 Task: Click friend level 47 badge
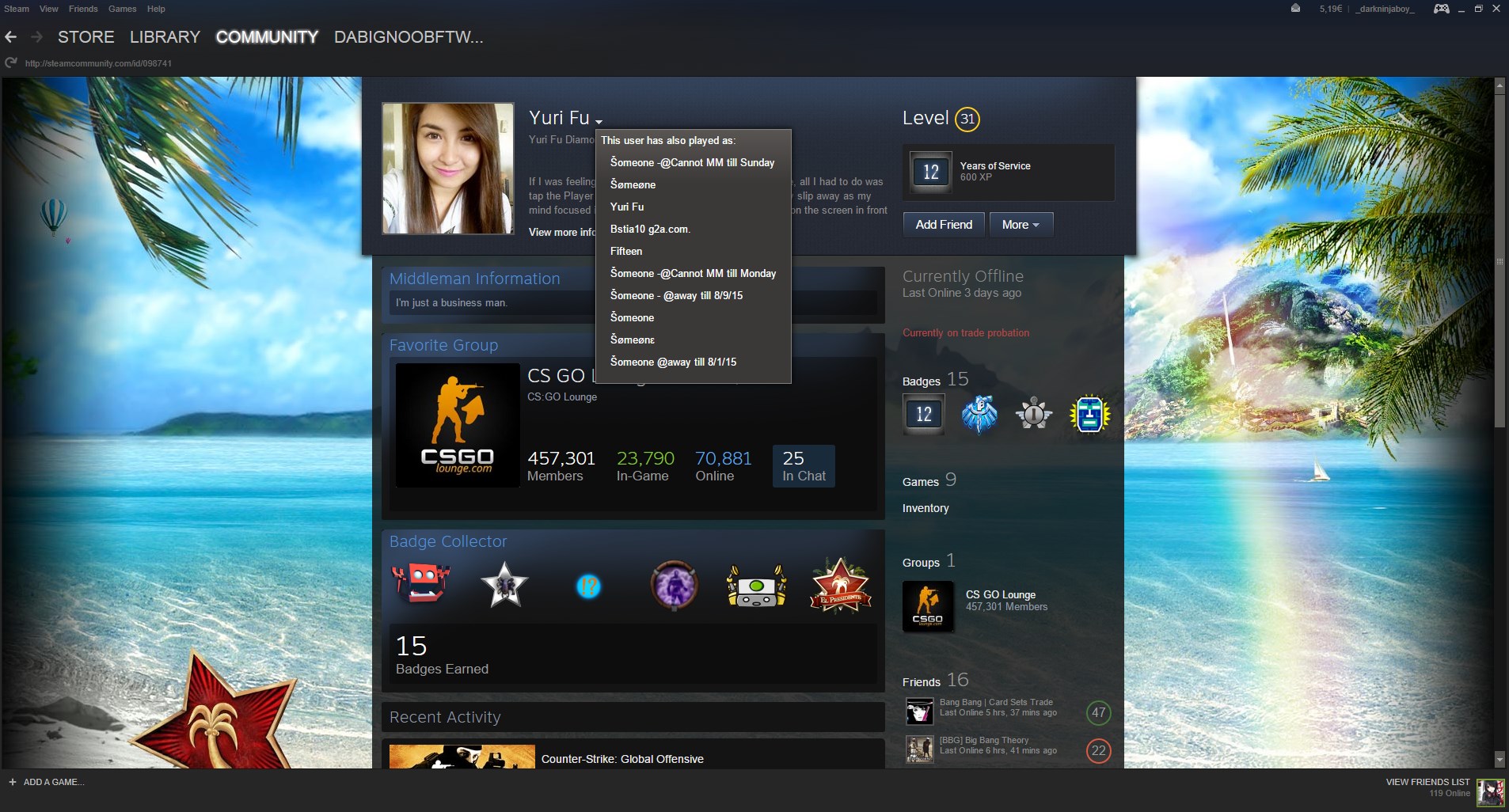(x=1098, y=712)
